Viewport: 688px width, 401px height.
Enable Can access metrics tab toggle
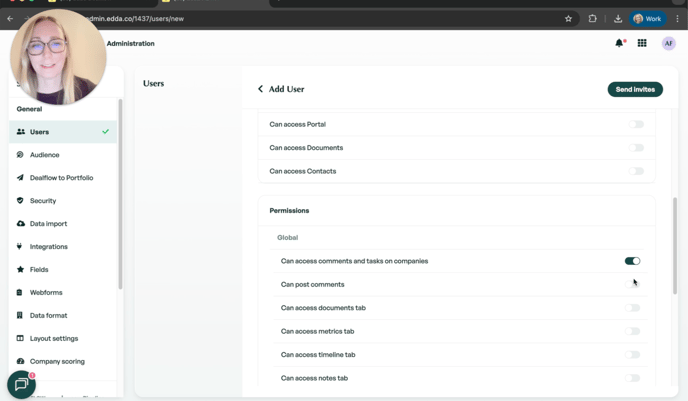point(632,331)
